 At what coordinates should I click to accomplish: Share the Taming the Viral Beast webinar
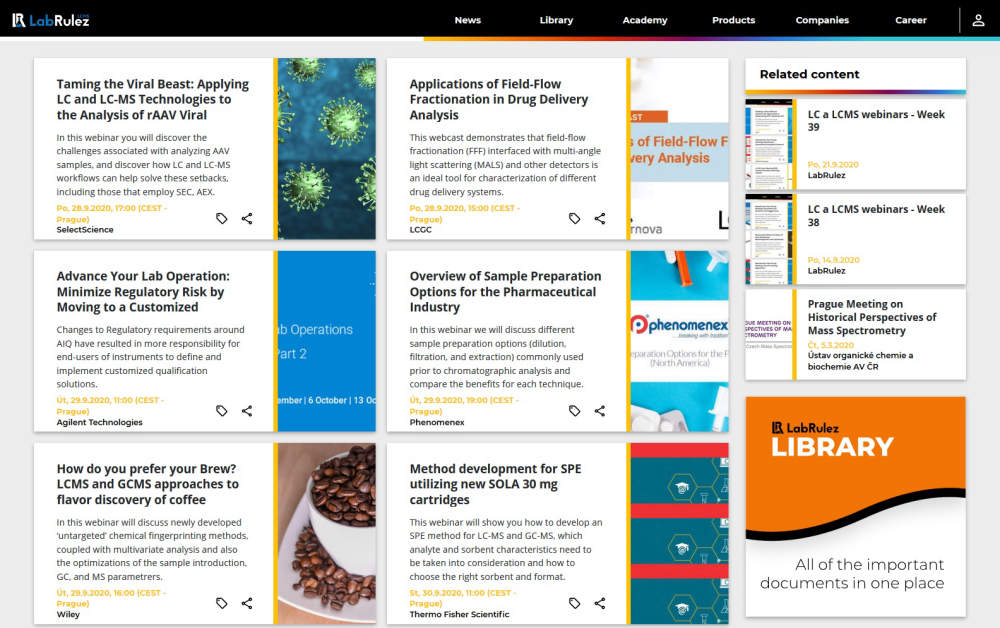247,219
